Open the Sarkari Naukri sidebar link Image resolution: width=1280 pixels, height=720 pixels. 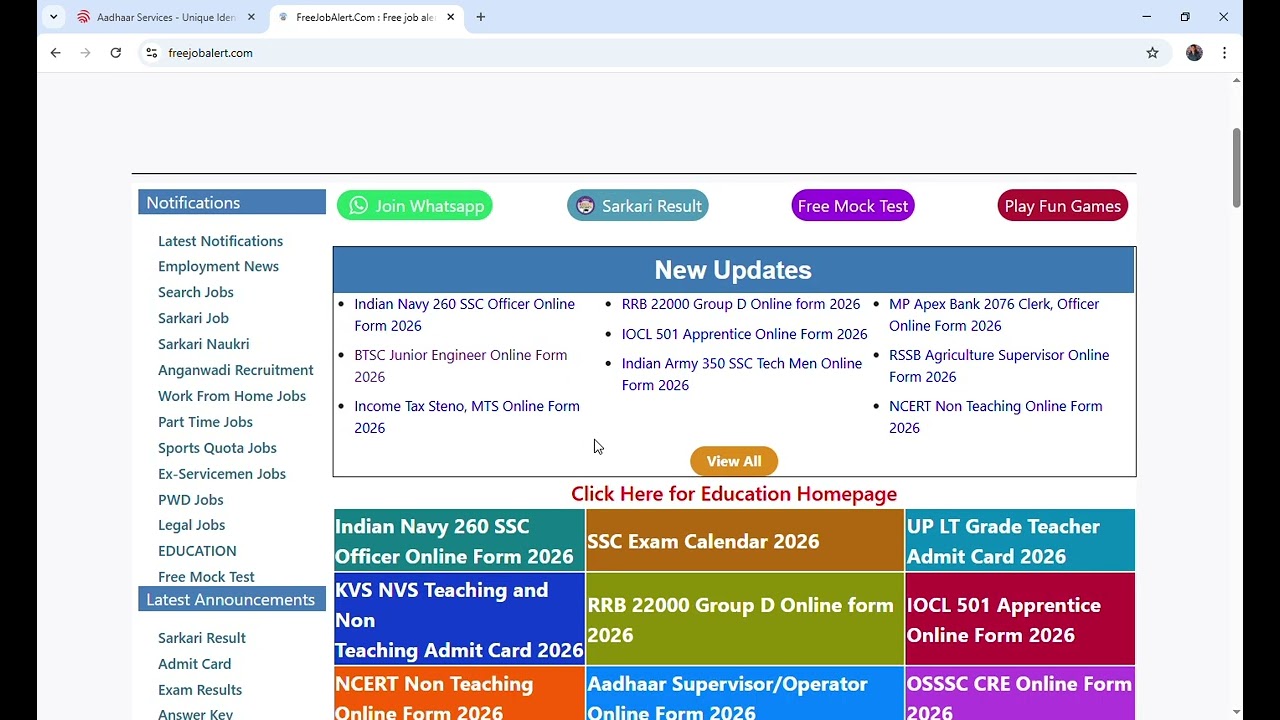[x=203, y=344]
